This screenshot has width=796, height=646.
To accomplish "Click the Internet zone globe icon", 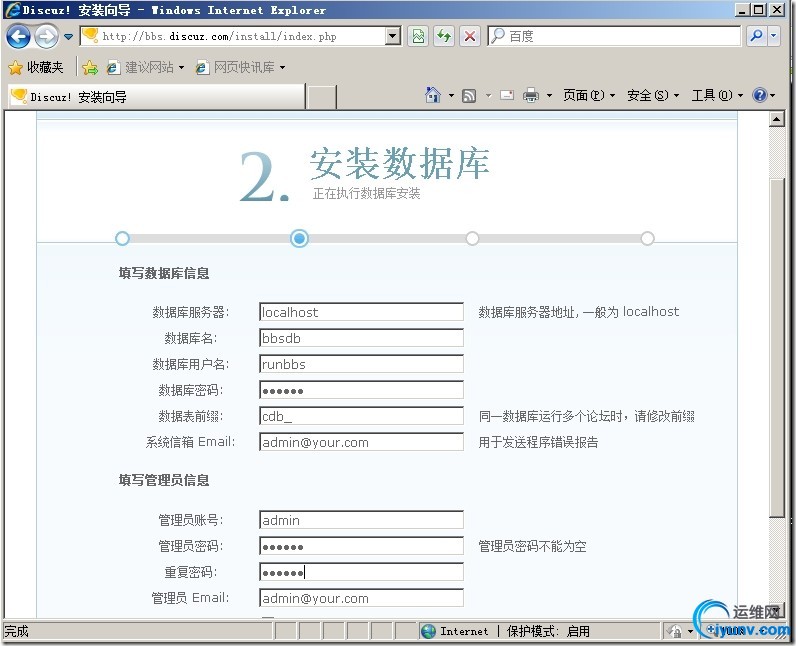I will pos(428,631).
